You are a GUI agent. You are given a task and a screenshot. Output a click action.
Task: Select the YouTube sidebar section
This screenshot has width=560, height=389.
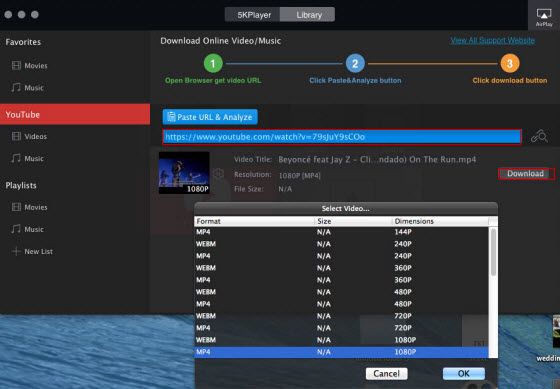pos(75,114)
